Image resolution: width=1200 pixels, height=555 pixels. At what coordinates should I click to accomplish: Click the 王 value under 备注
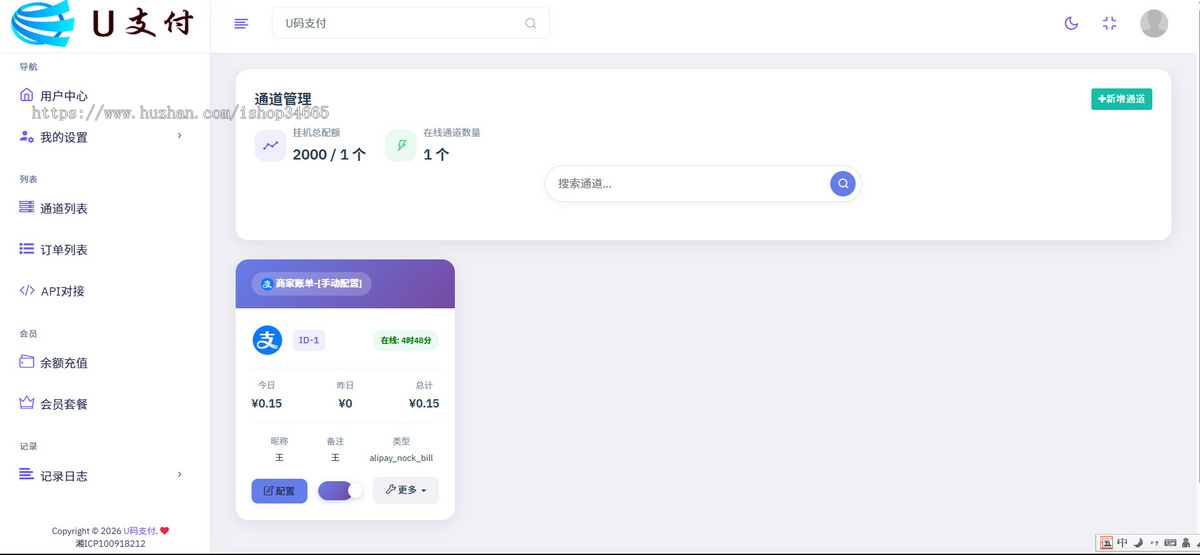pyautogui.click(x=335, y=457)
